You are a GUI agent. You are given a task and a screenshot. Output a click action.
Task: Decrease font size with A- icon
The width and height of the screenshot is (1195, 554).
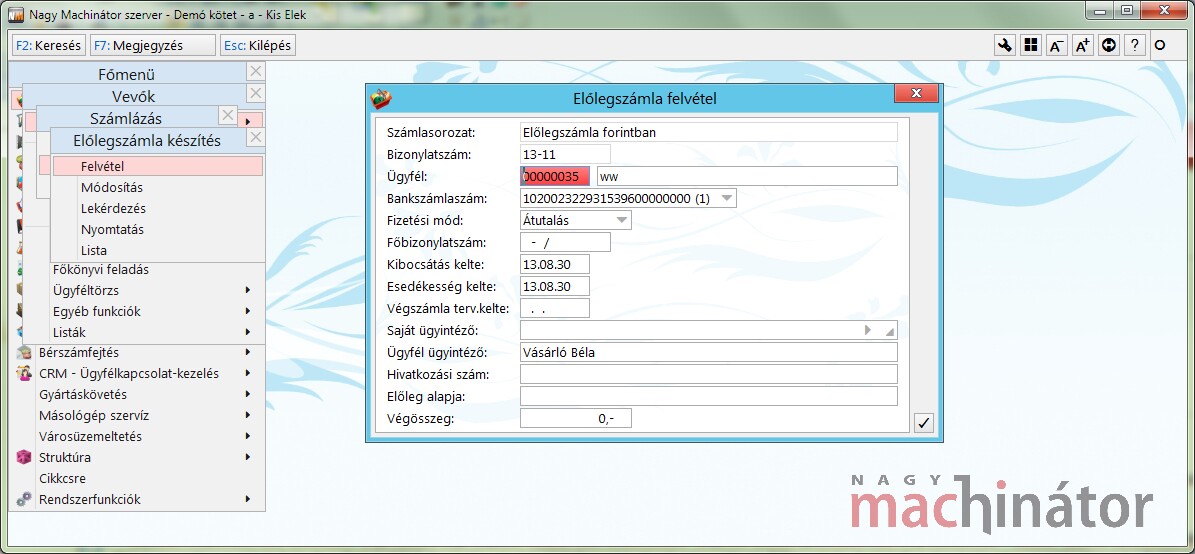(1056, 45)
